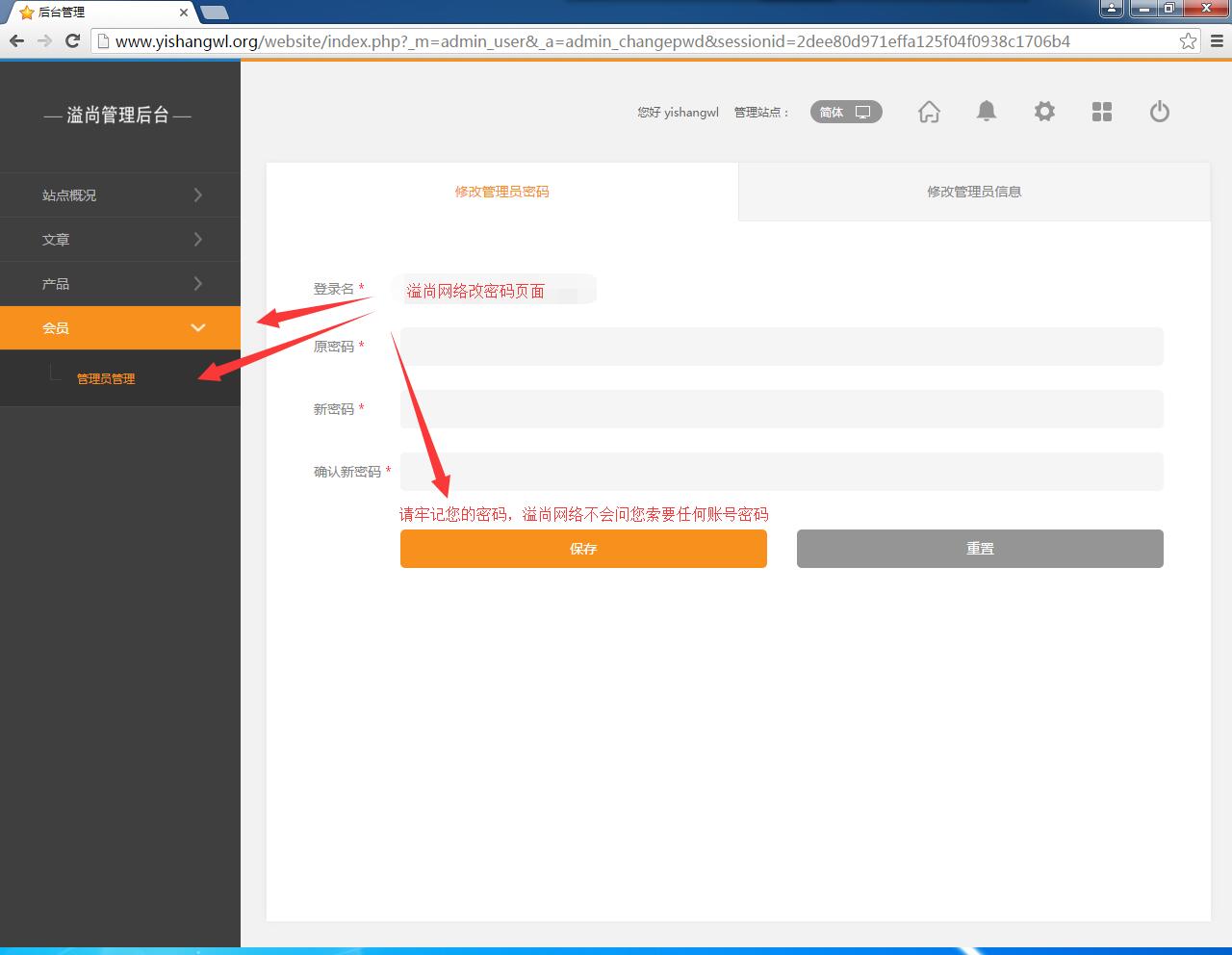Click browser back arrow
1232x955 pixels.
click(16, 40)
